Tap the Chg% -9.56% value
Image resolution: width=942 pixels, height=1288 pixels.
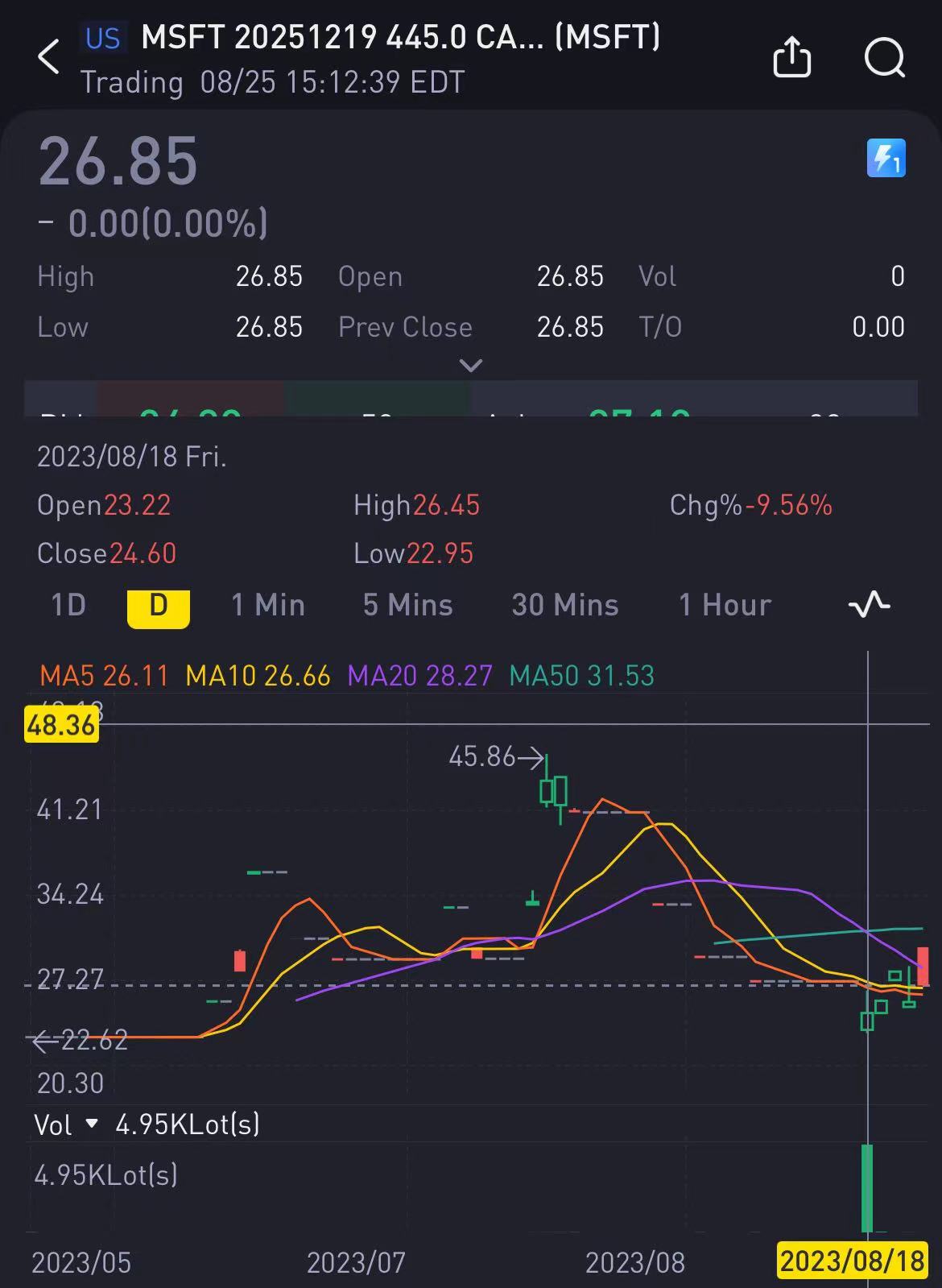751,505
